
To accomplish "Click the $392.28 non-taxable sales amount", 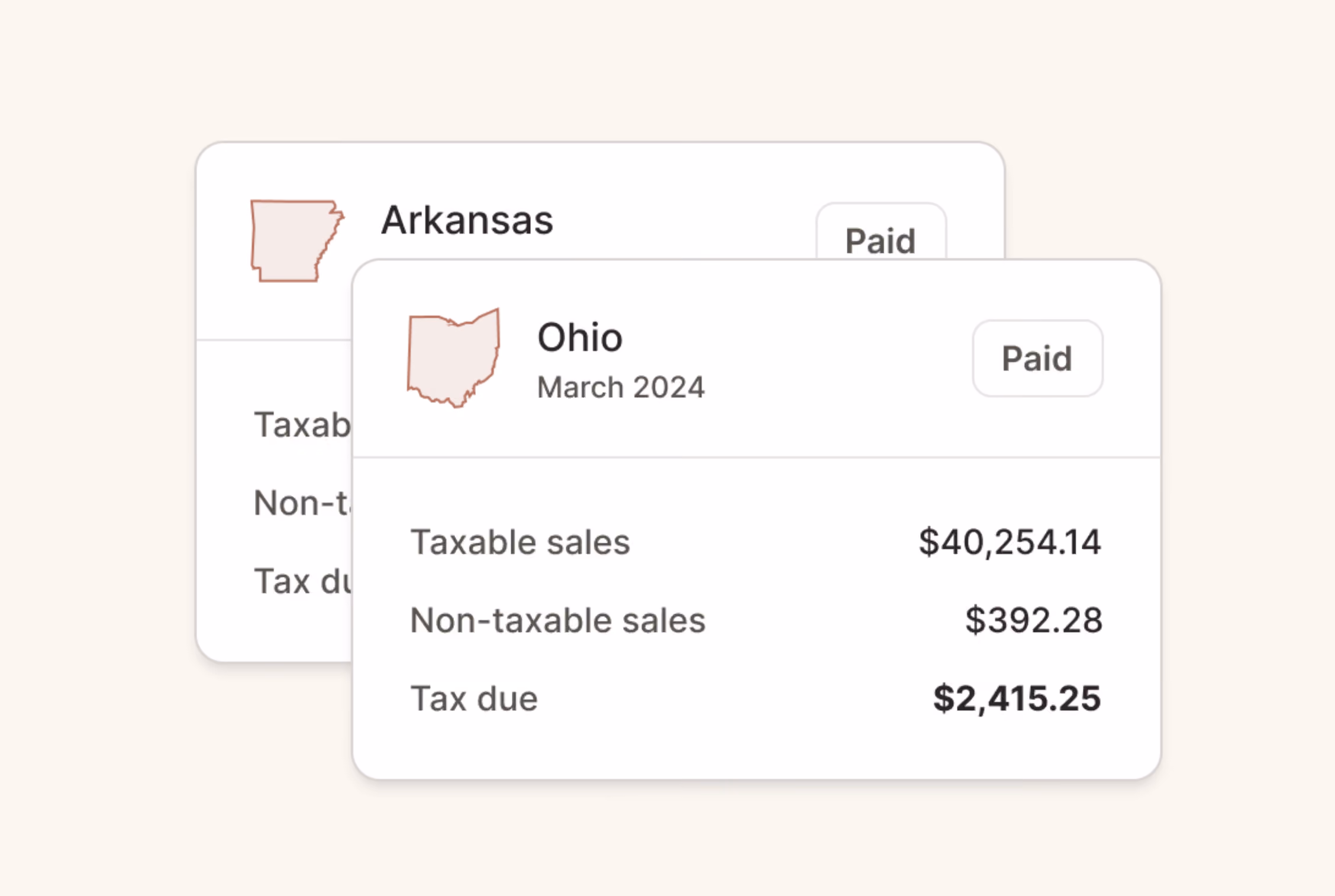I will click(1033, 620).
